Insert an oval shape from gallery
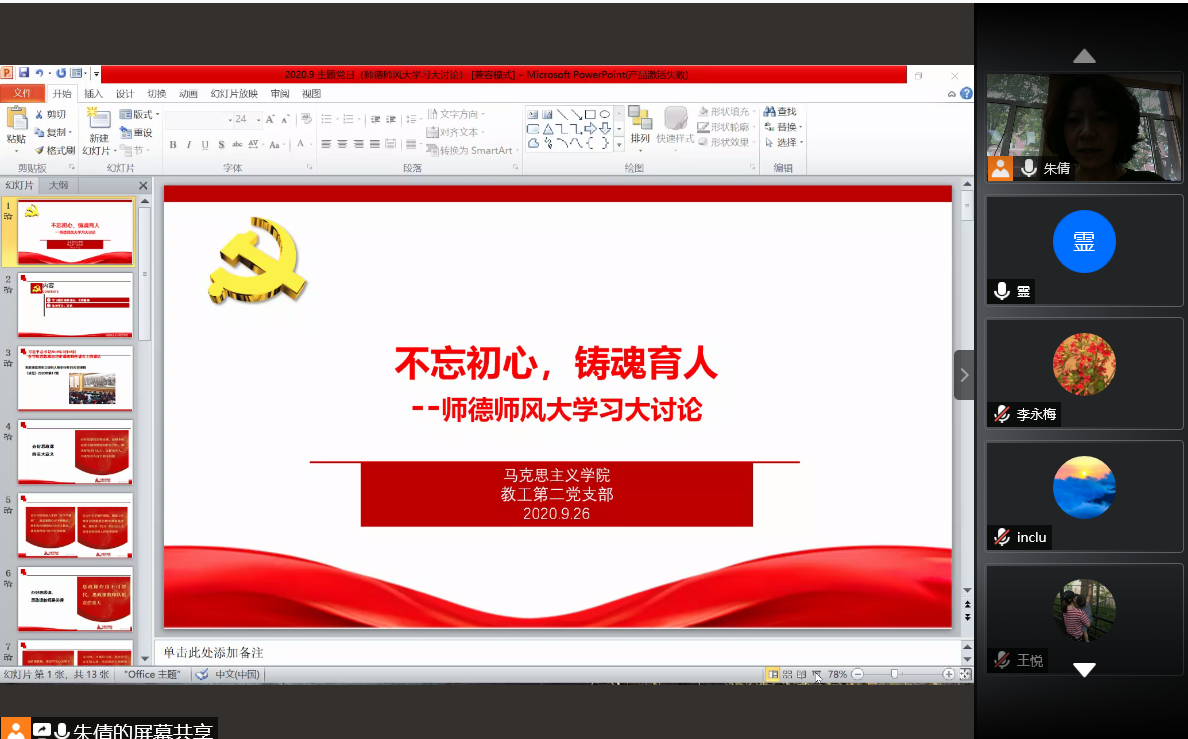1188x739 pixels. coord(605,114)
